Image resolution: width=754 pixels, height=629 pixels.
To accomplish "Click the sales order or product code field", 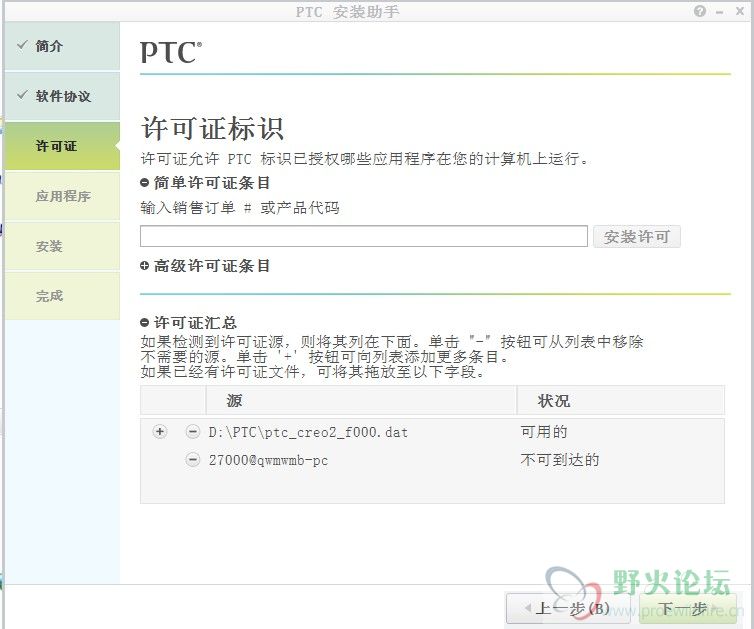I will [364, 236].
